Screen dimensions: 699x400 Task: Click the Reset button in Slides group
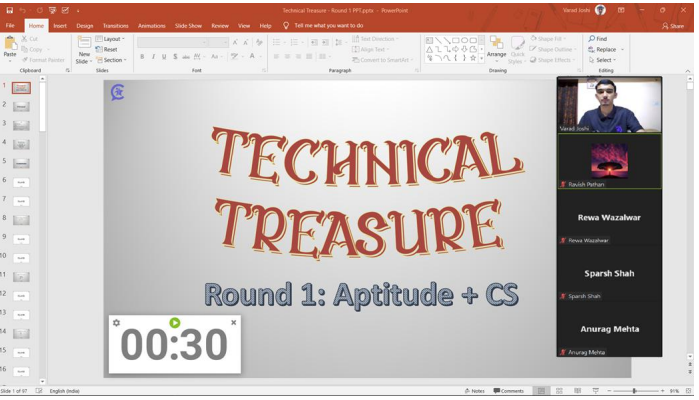(x=108, y=49)
